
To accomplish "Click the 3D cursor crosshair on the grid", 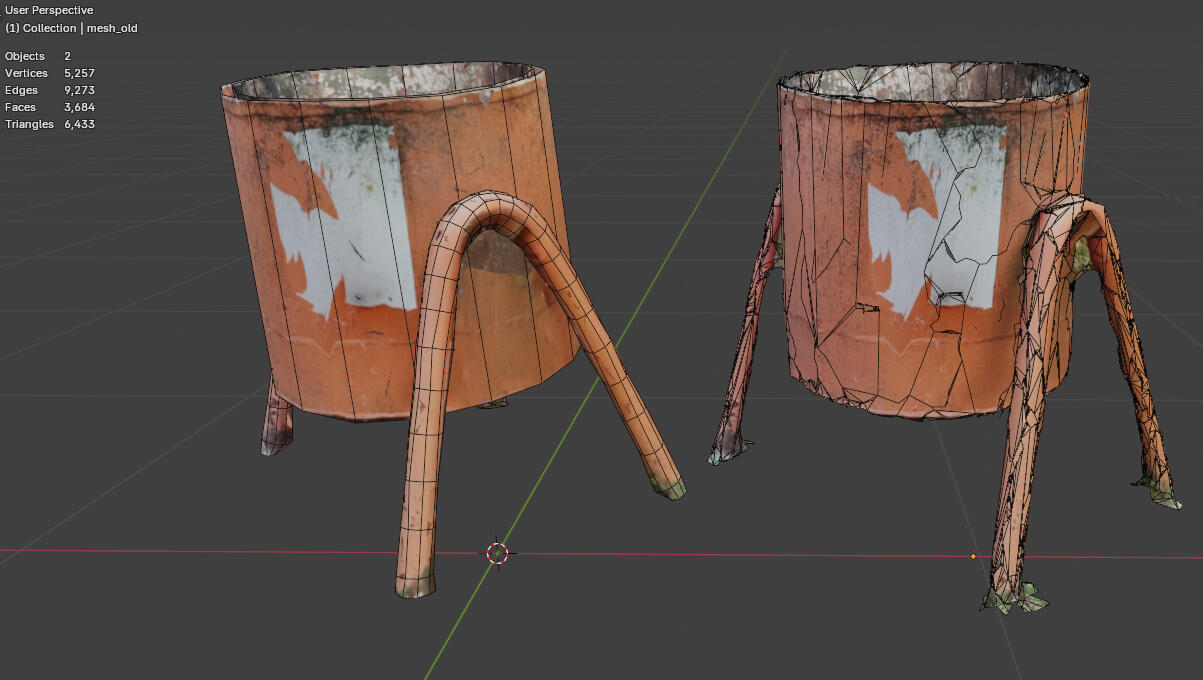I will (x=497, y=553).
